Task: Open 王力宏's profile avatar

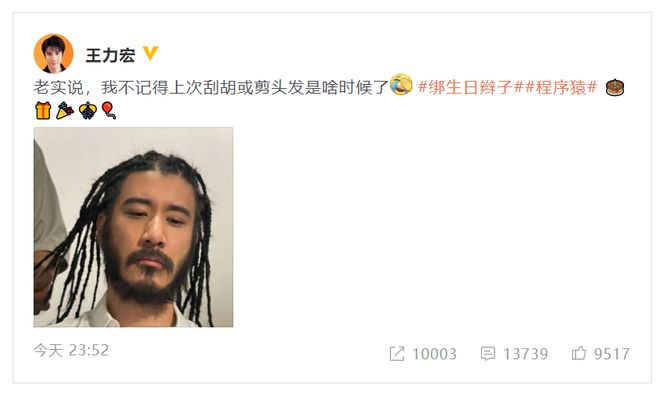Action: tap(53, 53)
